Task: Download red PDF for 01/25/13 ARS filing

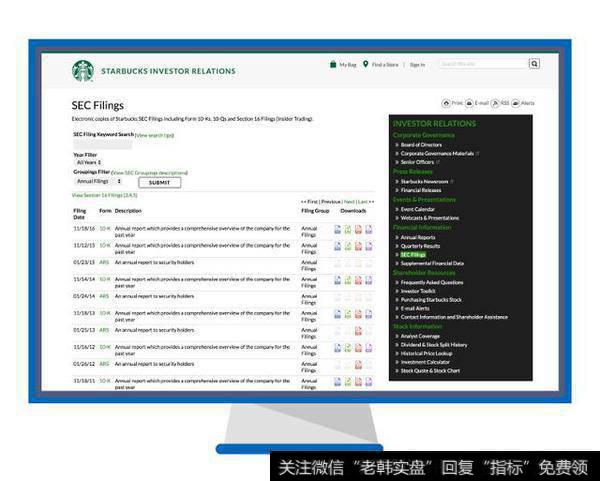Action: tap(358, 331)
